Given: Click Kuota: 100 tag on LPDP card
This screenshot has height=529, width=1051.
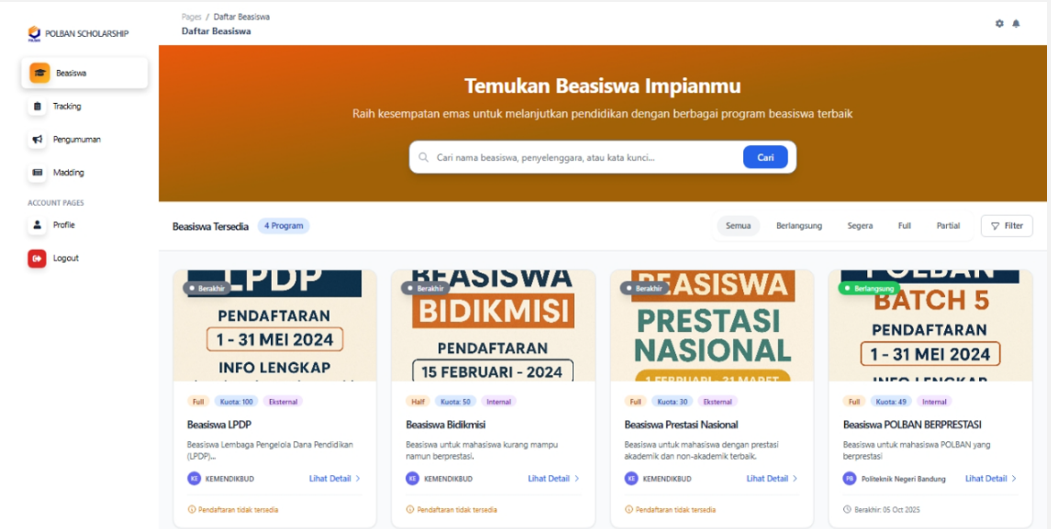Looking at the screenshot, I should [236, 402].
